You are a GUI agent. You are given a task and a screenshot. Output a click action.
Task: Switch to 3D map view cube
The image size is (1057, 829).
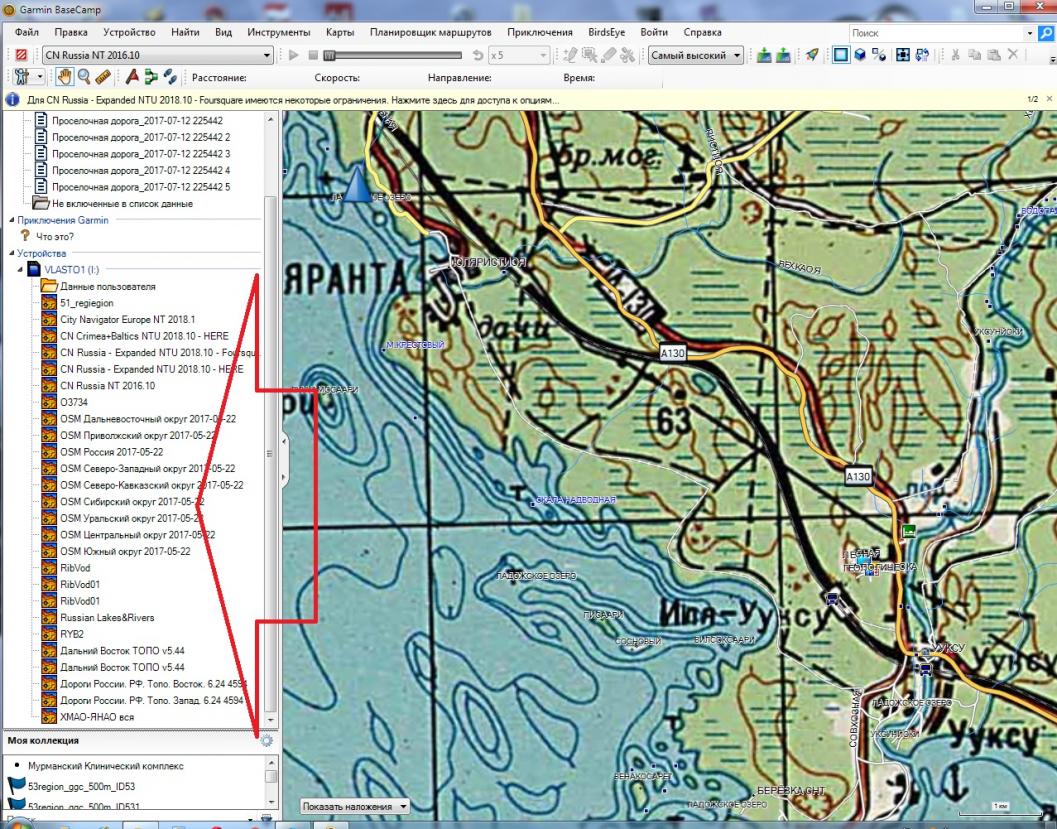click(859, 55)
